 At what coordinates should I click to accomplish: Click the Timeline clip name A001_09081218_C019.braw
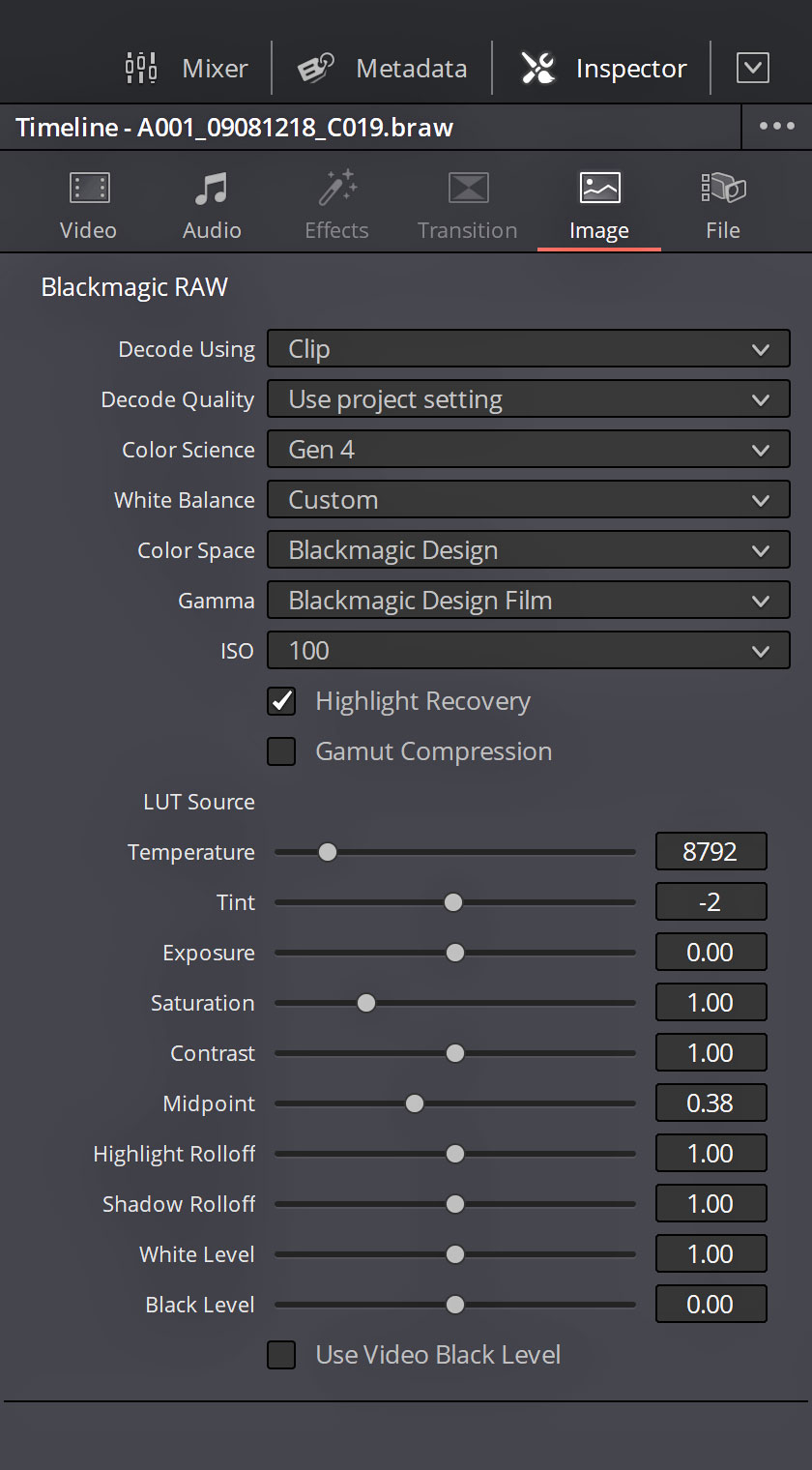pos(296,128)
